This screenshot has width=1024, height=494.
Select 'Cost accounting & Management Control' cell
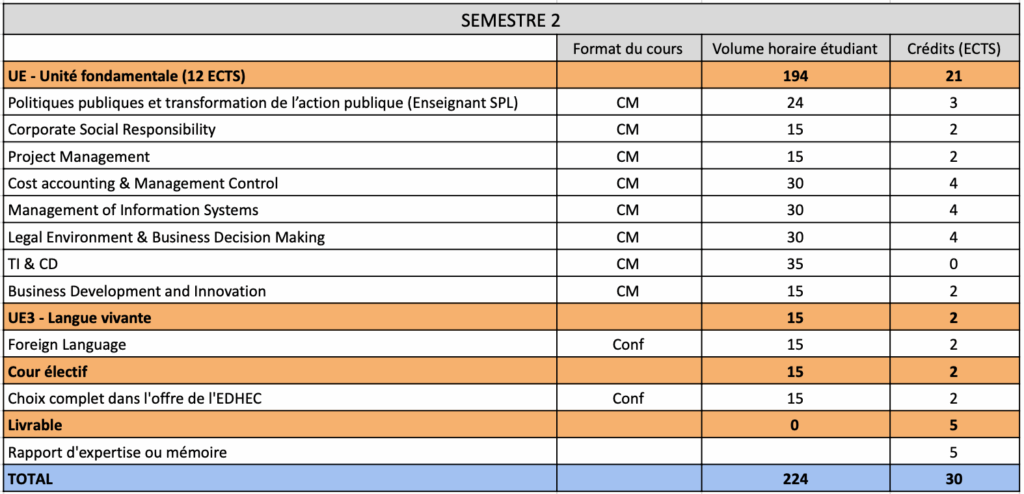tap(142, 183)
